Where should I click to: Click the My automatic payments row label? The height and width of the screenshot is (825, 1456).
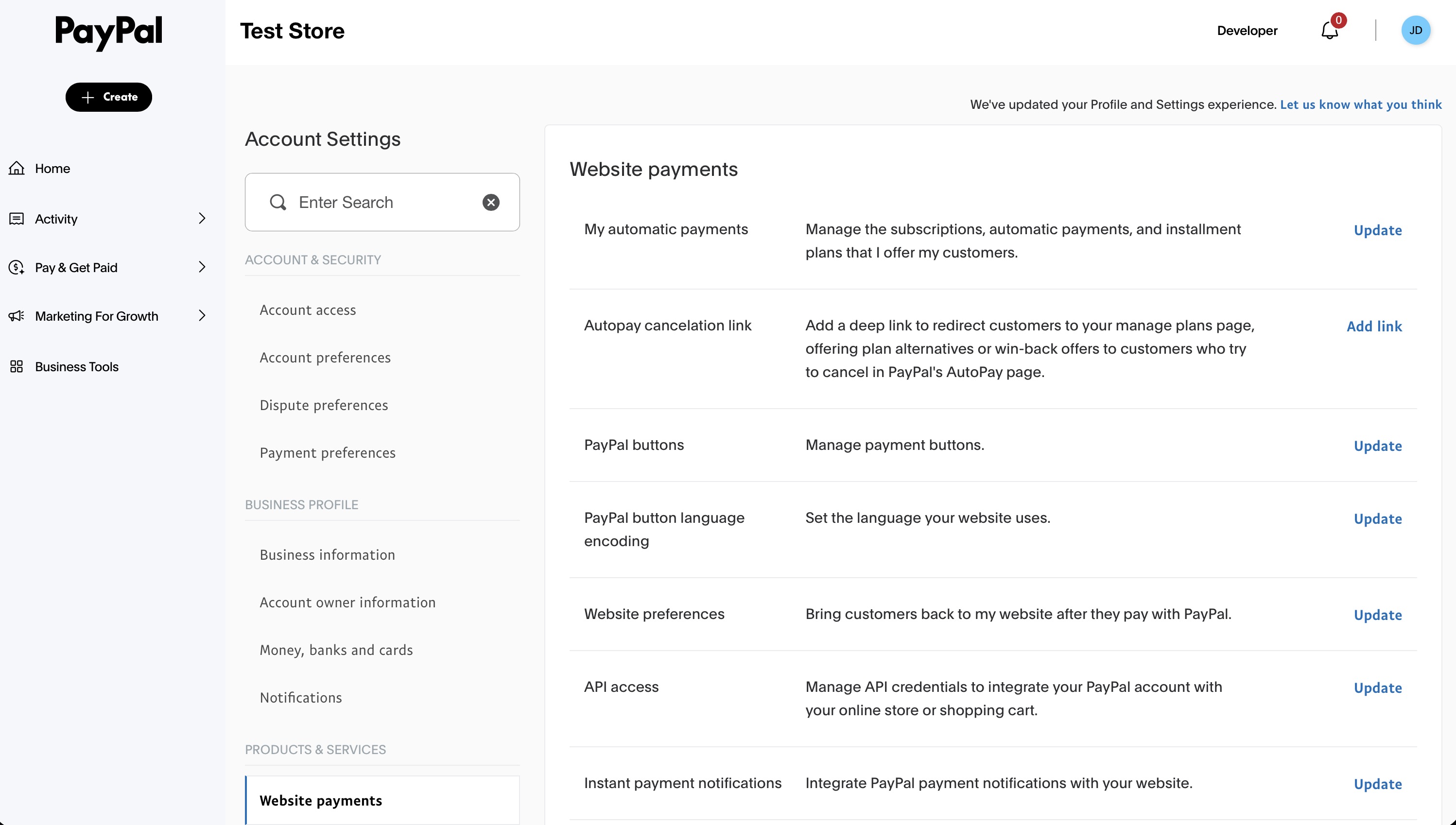tap(666, 229)
